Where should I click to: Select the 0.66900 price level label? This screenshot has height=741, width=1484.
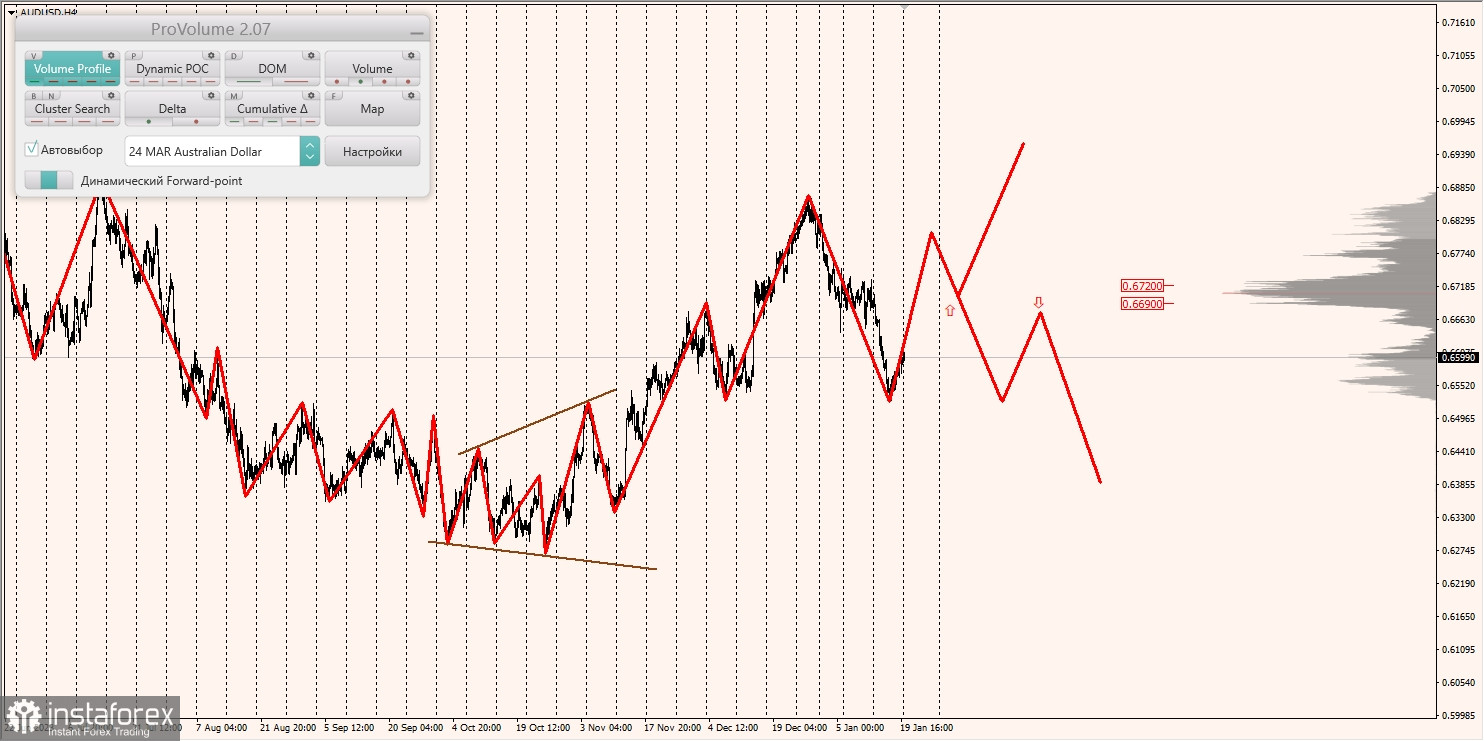[1141, 303]
